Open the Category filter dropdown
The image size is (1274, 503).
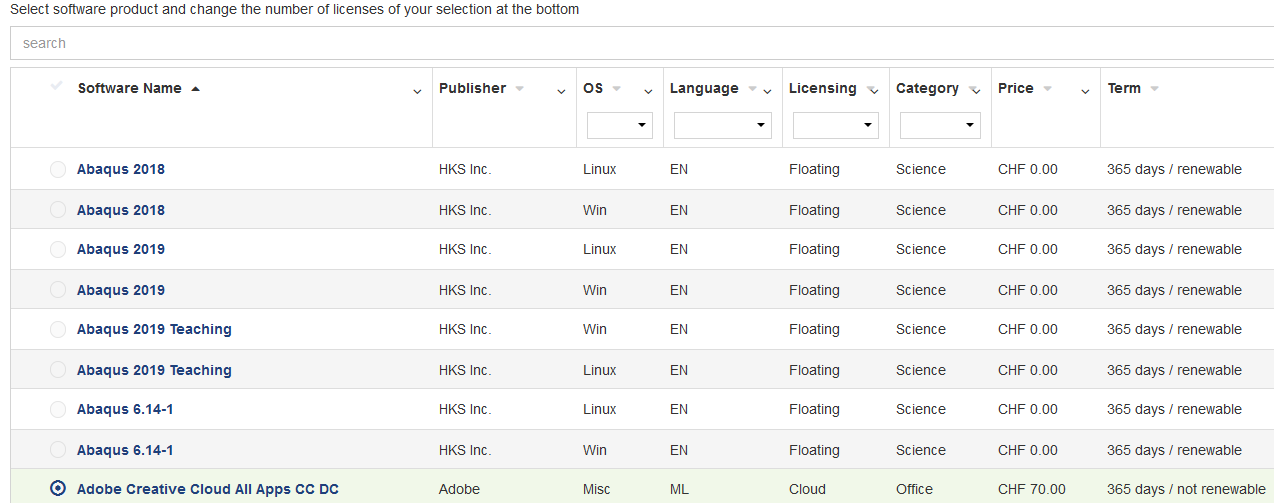click(x=940, y=125)
